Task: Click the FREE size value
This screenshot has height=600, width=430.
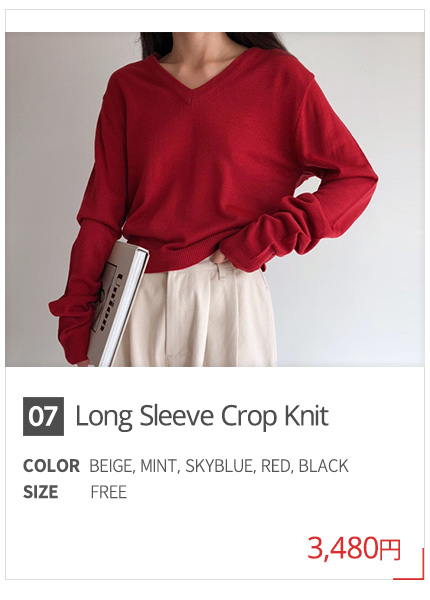Action: click(109, 492)
